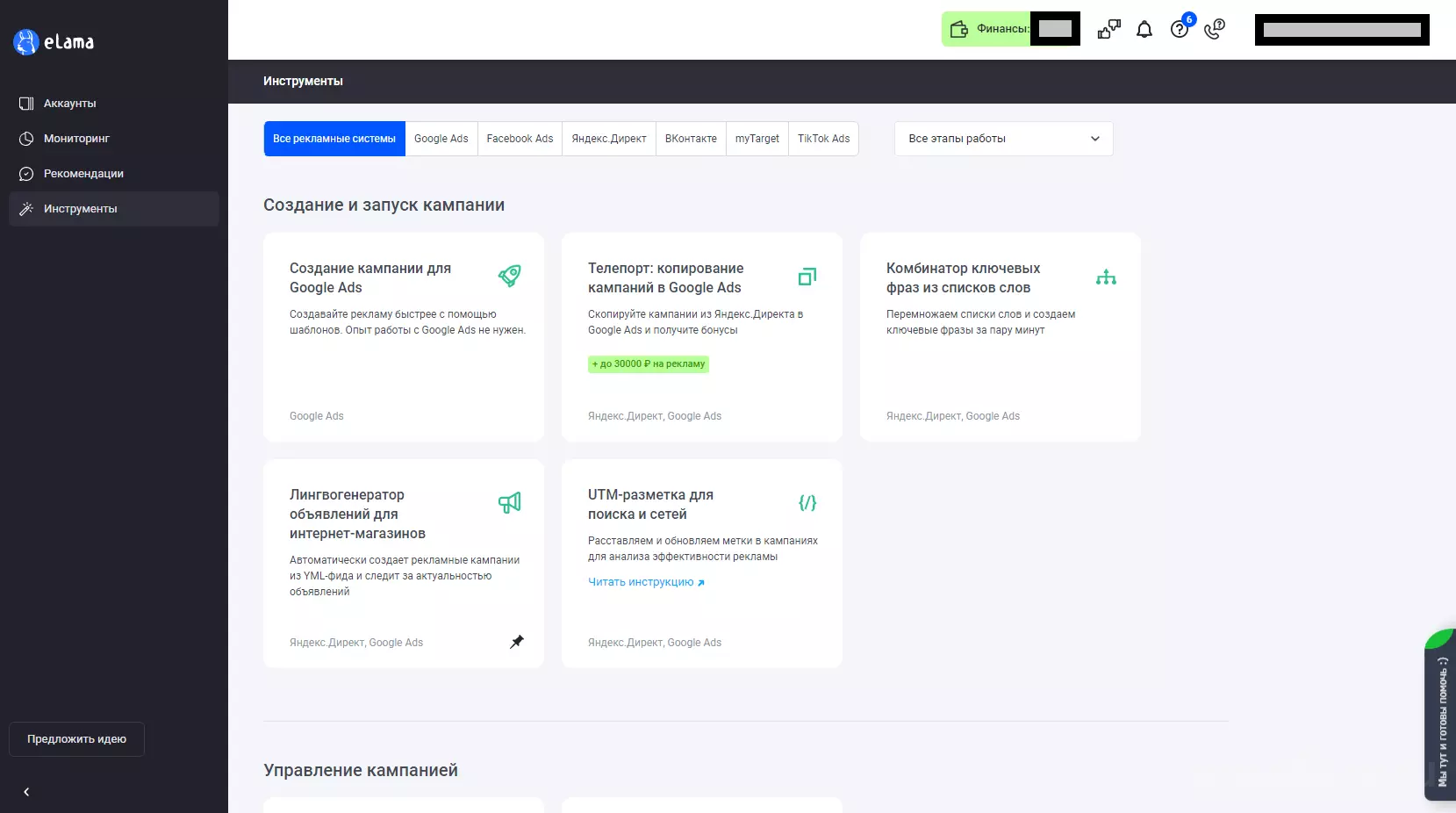Select Инструменты in the sidebar
The height and width of the screenshot is (813, 1456).
[x=114, y=209]
